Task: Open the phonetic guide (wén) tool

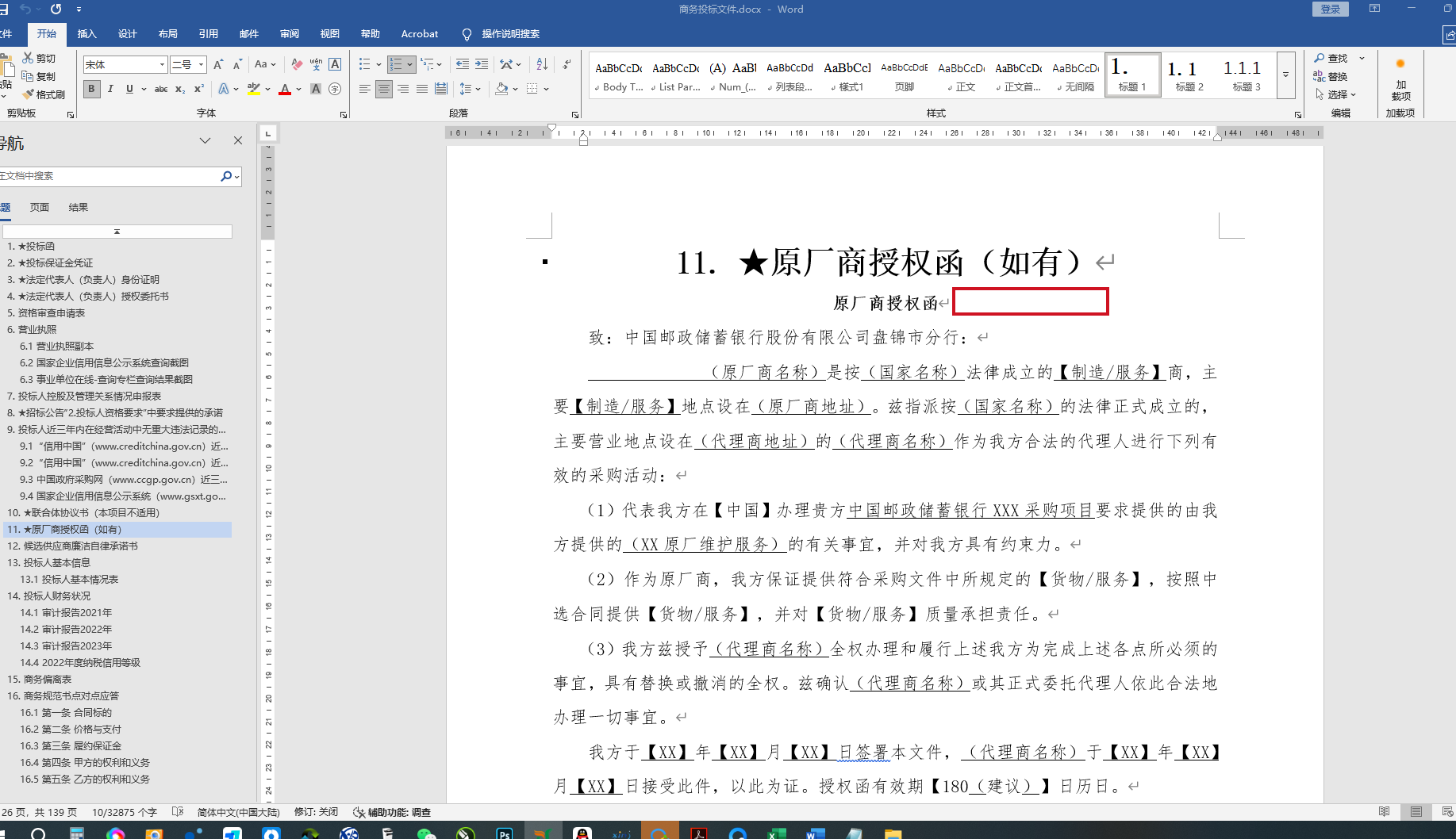Action: click(x=316, y=64)
